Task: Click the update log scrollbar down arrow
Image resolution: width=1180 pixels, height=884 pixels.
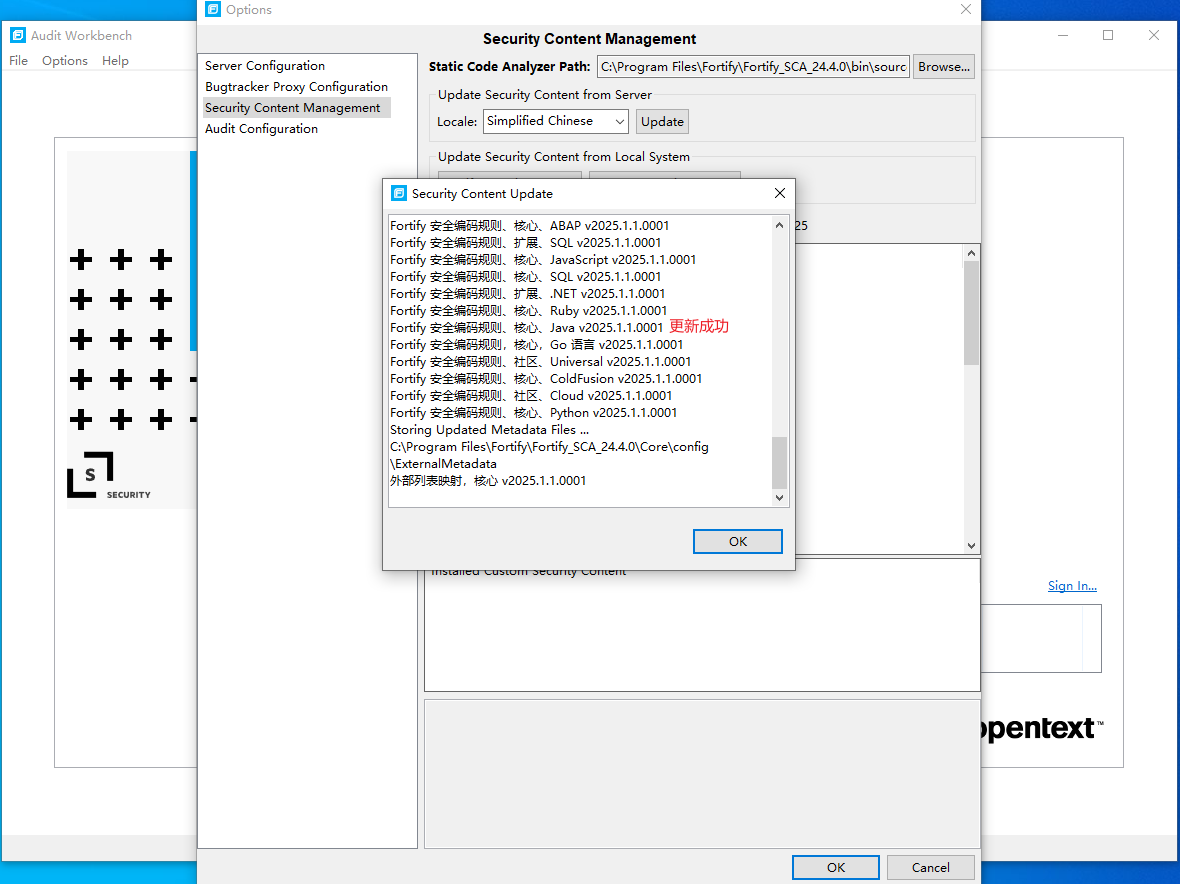Action: click(779, 497)
